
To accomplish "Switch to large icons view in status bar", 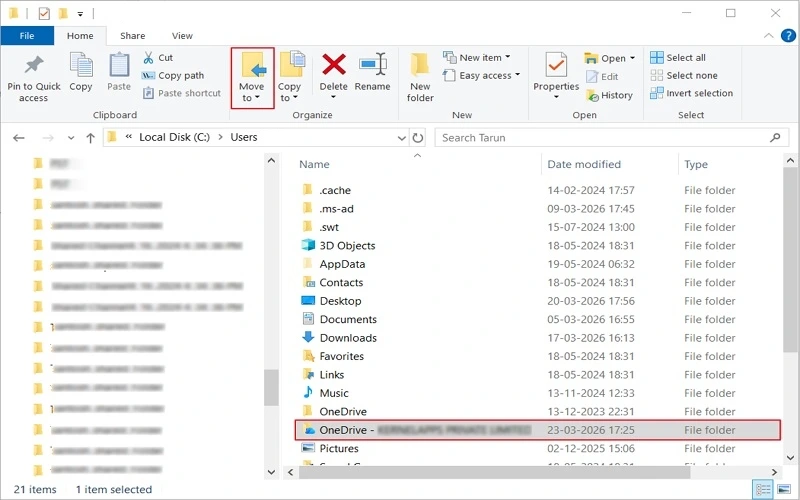I will (x=783, y=490).
